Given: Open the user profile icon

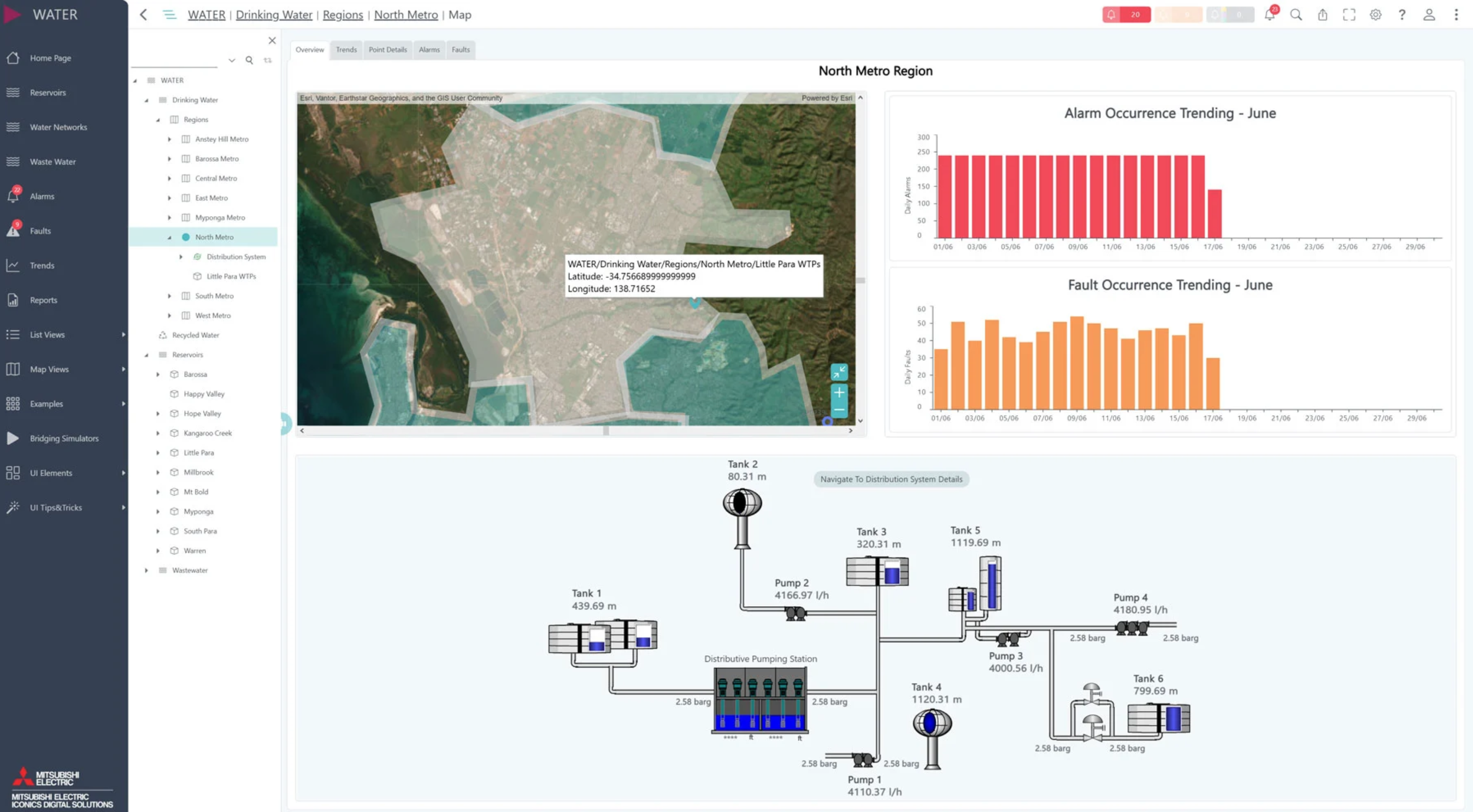Looking at the screenshot, I should click(x=1428, y=15).
